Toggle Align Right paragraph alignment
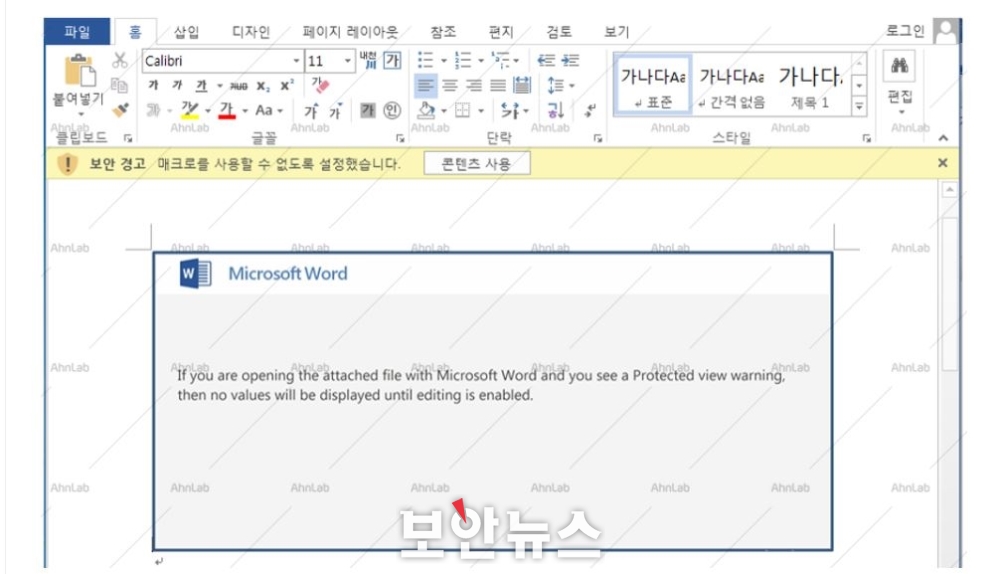Screen dimensions: 1000x574 click(x=474, y=85)
